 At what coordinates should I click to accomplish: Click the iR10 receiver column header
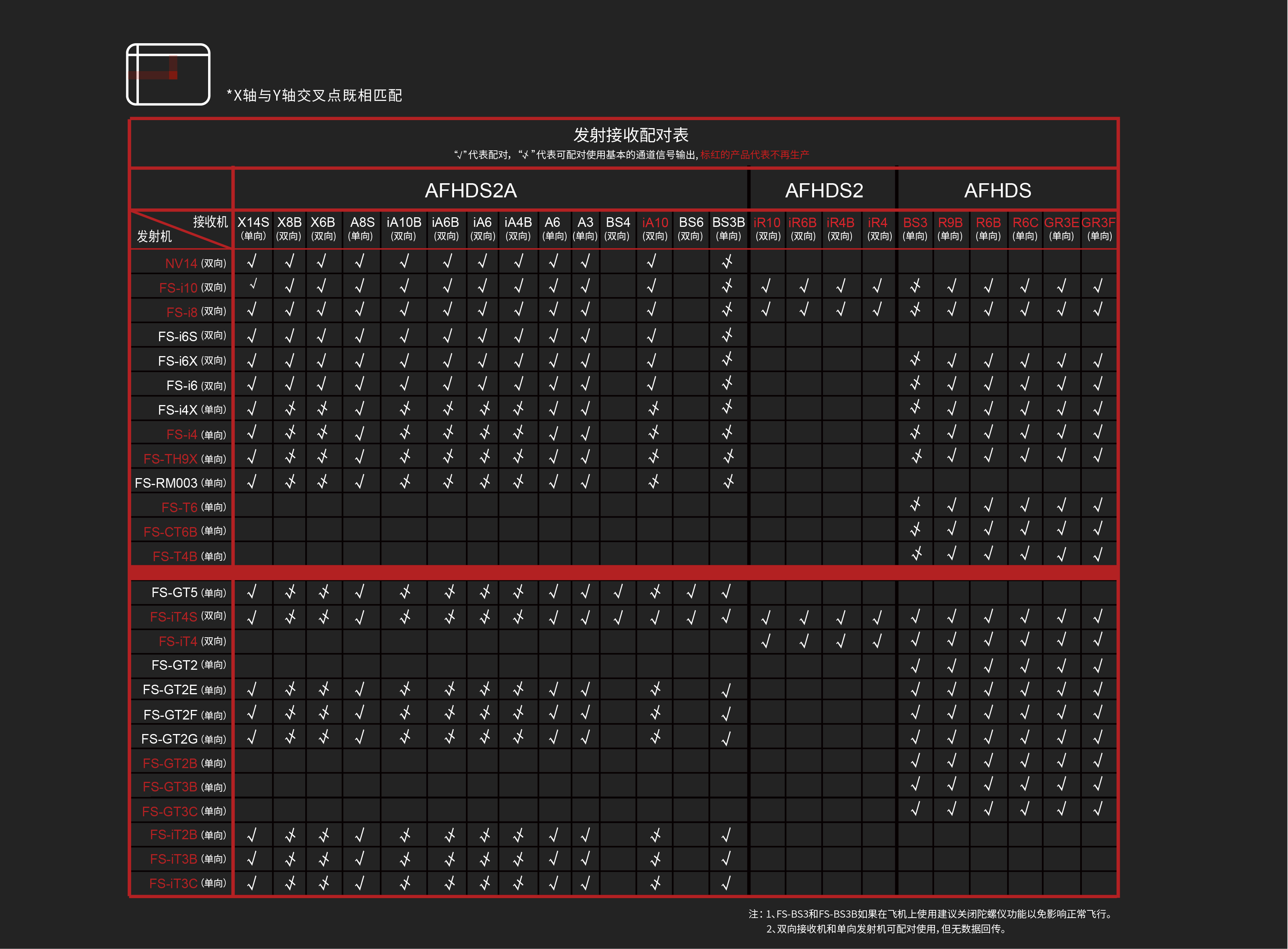[x=767, y=228]
